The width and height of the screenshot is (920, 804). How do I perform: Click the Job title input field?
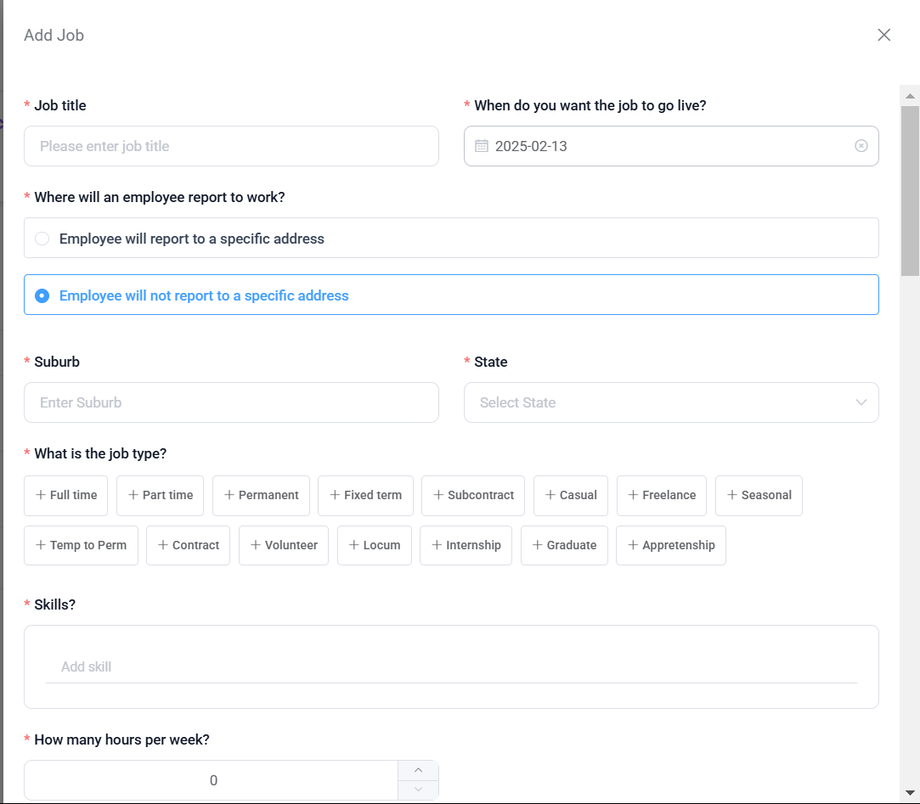coord(231,146)
